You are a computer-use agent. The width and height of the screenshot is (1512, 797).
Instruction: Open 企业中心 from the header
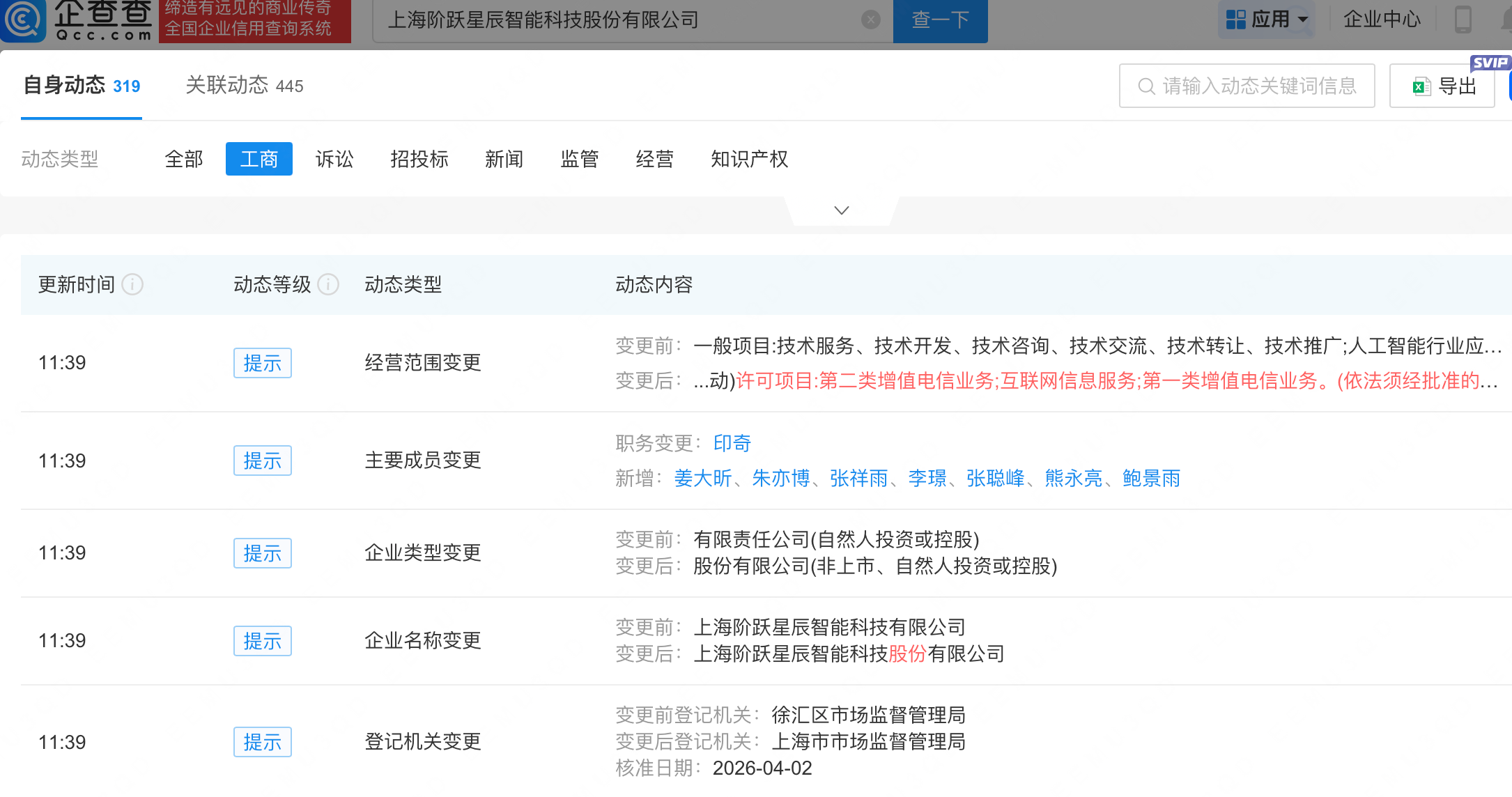1381,20
